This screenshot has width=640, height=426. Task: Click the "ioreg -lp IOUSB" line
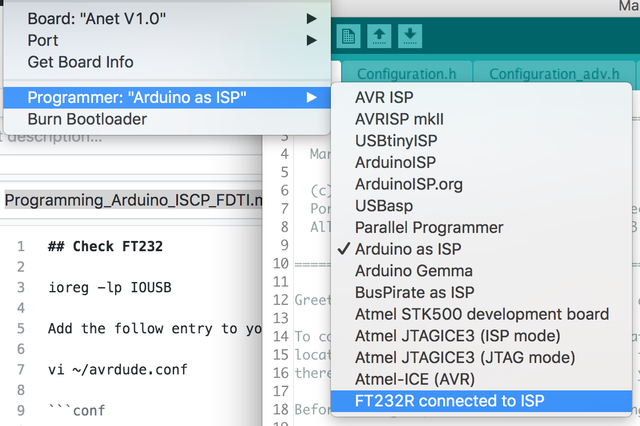[110, 288]
